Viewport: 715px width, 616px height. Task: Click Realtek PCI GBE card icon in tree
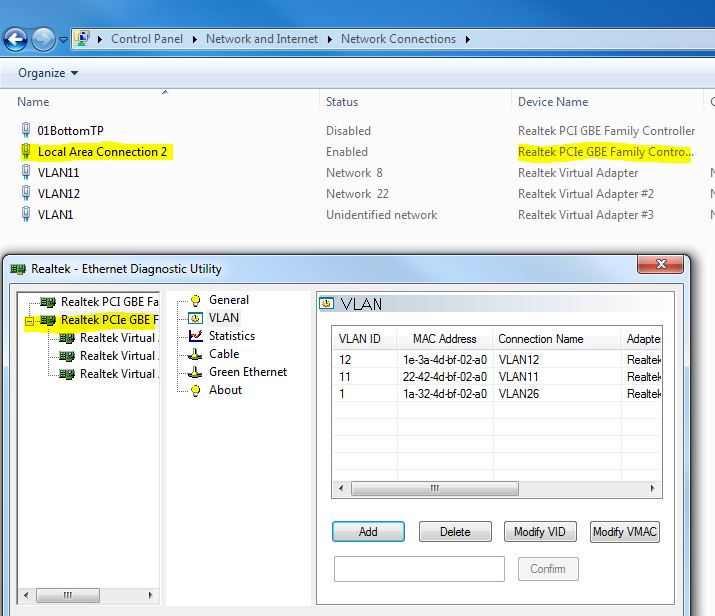(48, 302)
